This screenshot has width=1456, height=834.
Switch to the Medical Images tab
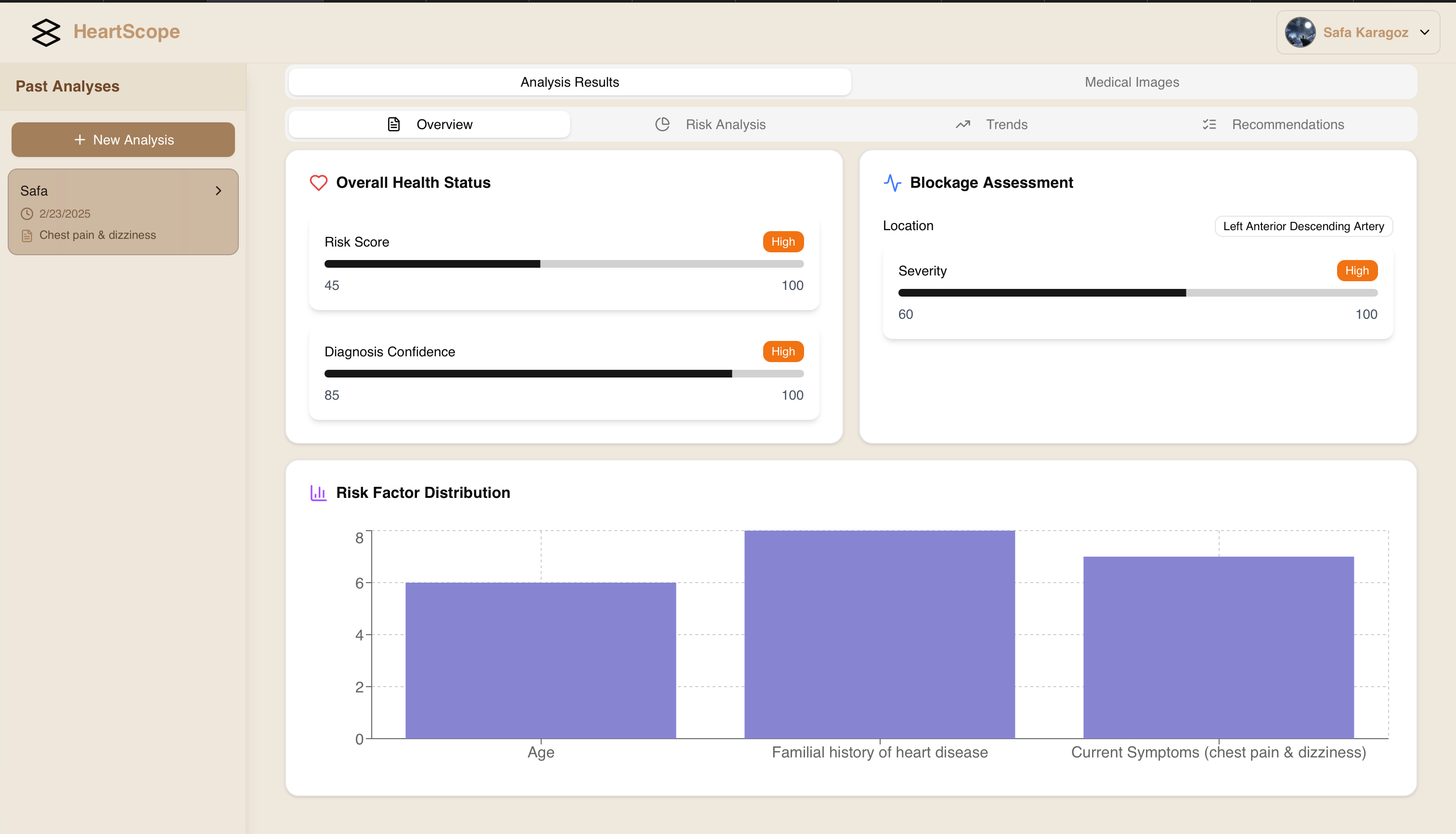(x=1131, y=82)
